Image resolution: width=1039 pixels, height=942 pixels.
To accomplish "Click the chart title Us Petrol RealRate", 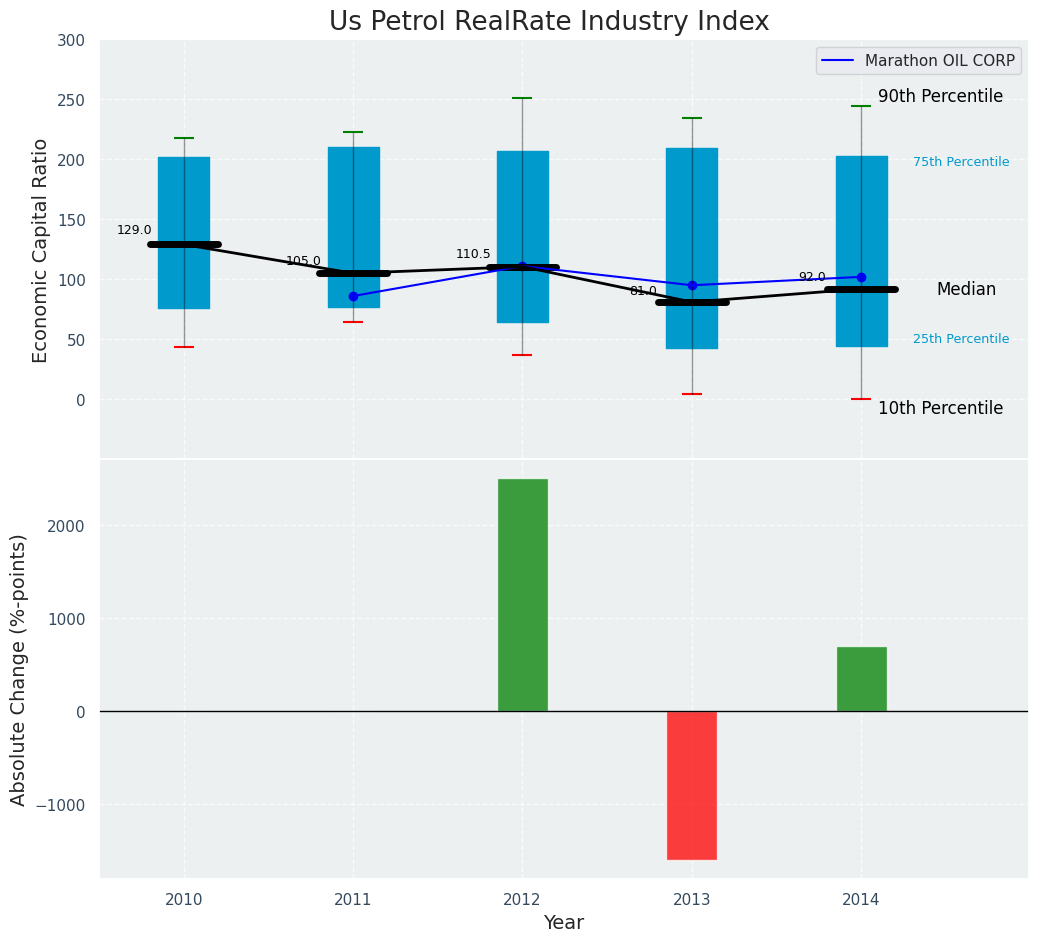I will (x=549, y=22).
